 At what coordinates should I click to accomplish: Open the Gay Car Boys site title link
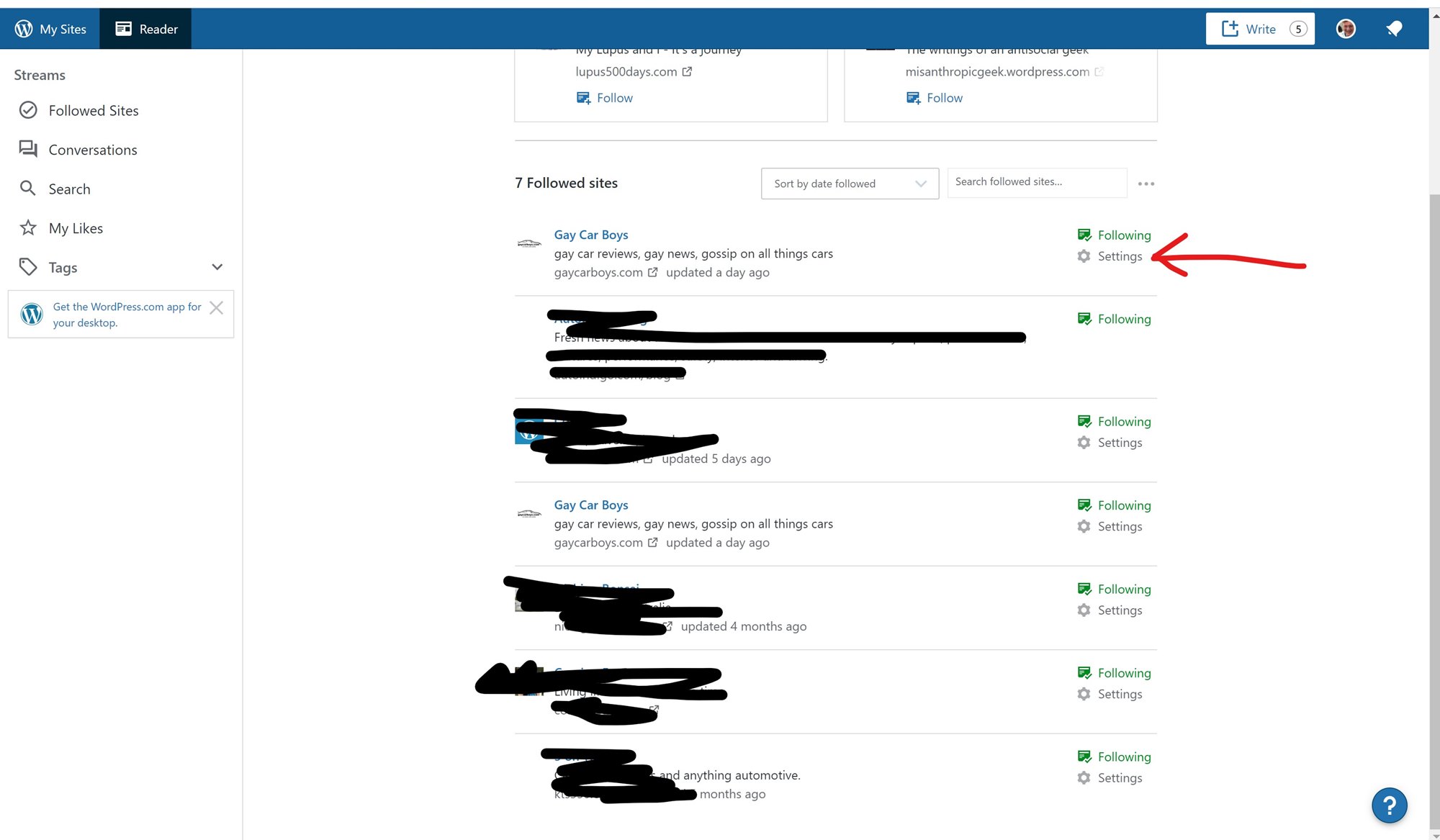click(590, 235)
